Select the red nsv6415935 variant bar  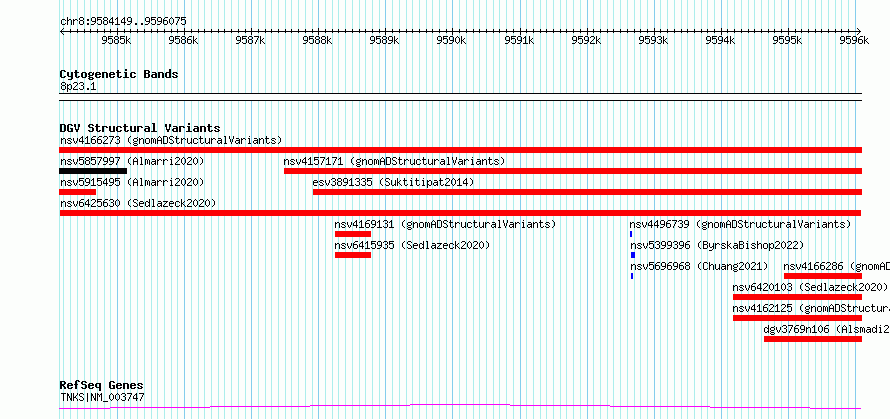tap(352, 255)
